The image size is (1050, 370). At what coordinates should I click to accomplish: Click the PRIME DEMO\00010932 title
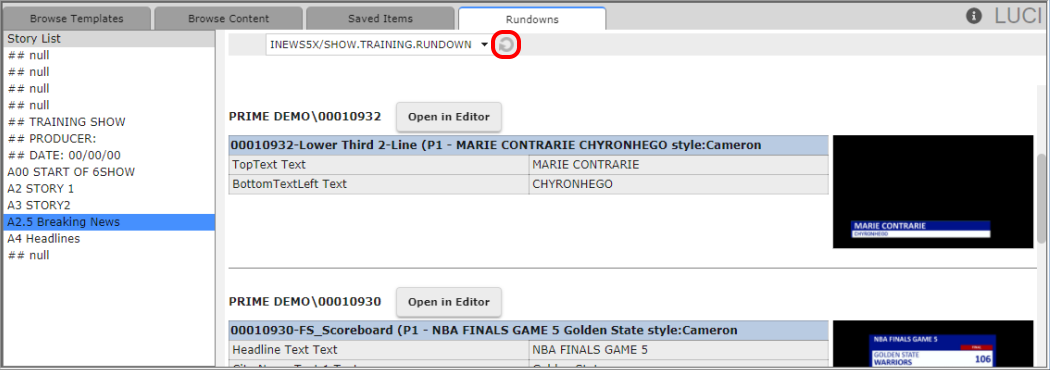(305, 117)
